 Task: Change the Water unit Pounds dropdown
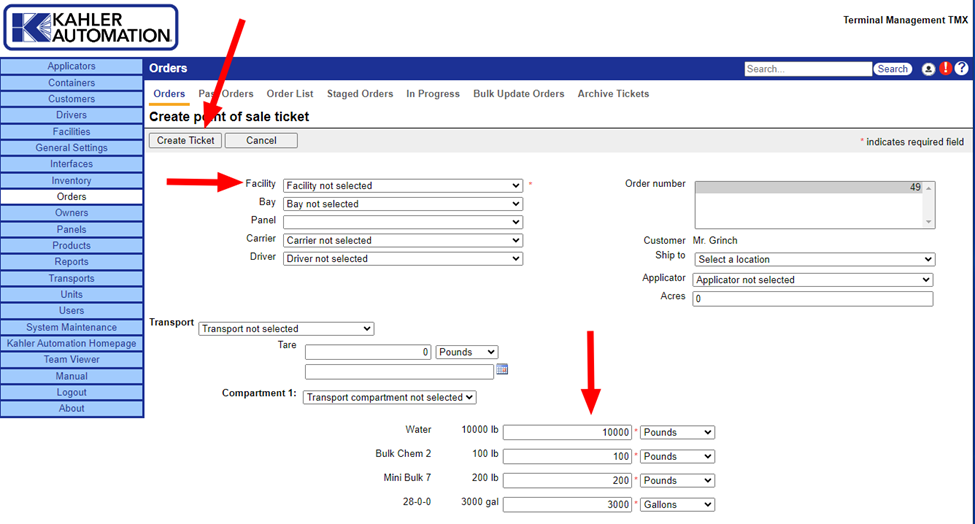(677, 432)
